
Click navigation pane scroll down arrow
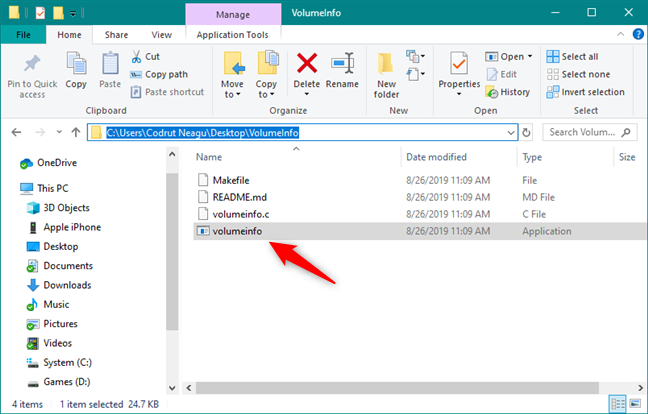pos(172,388)
